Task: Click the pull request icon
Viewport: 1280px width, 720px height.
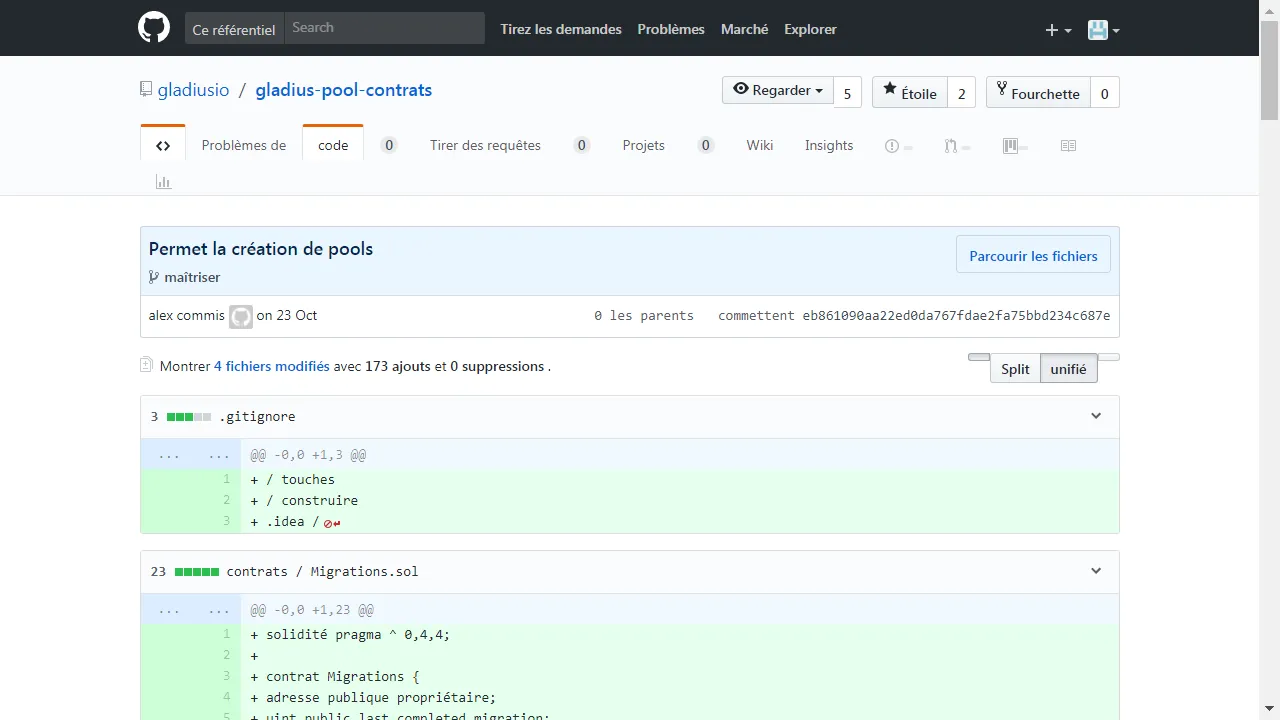Action: click(x=950, y=146)
